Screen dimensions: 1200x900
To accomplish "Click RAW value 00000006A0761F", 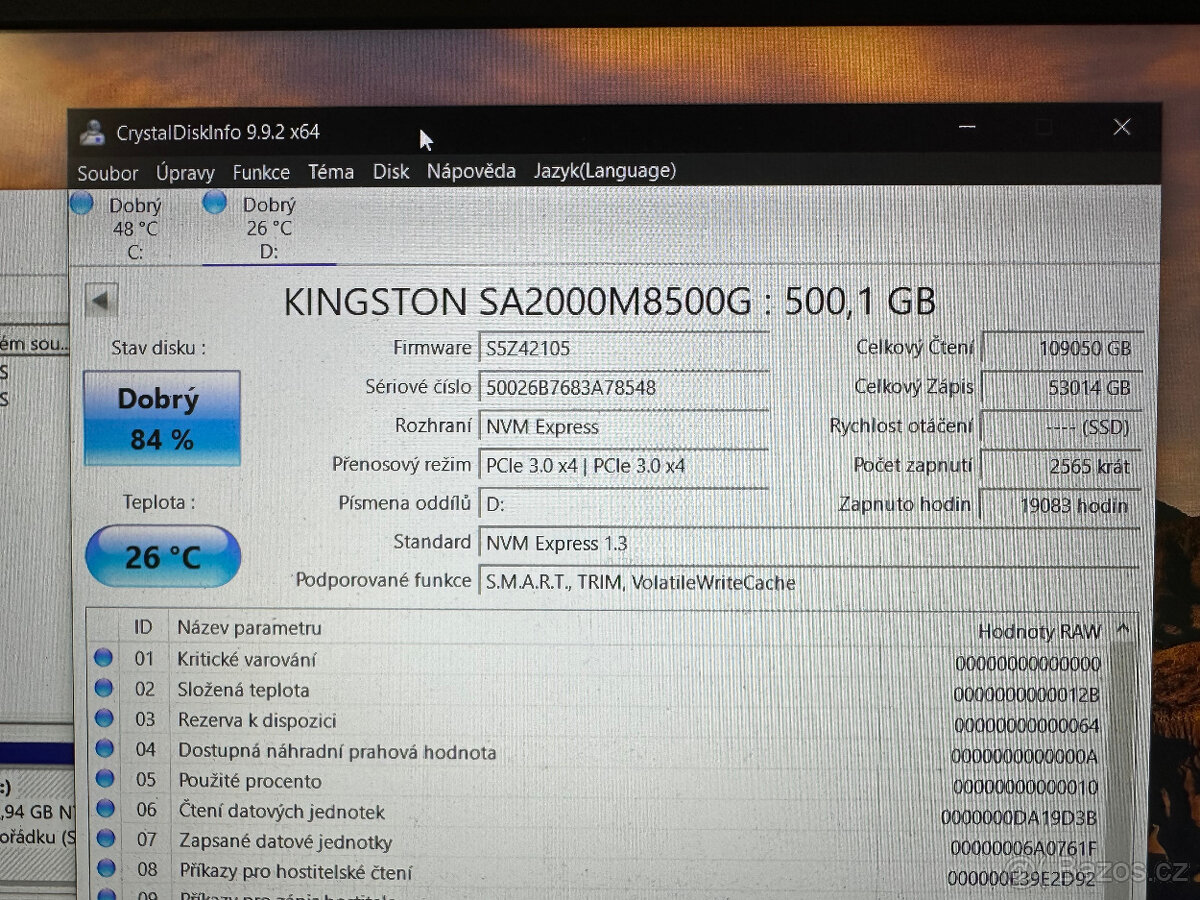I will (1023, 849).
